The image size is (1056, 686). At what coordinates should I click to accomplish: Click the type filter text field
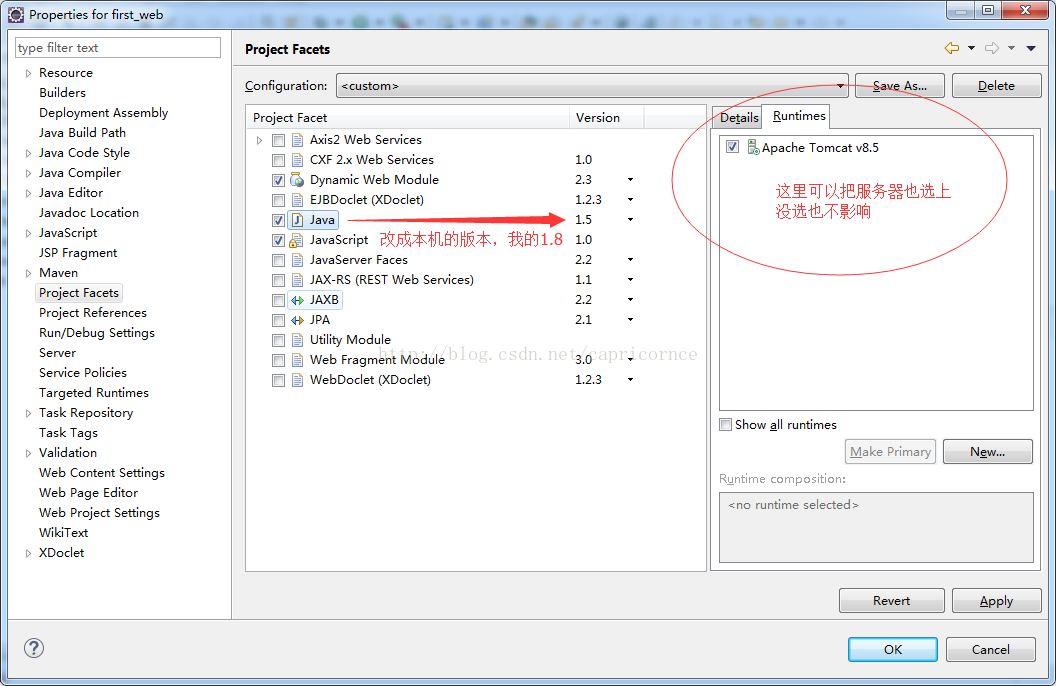coord(118,48)
